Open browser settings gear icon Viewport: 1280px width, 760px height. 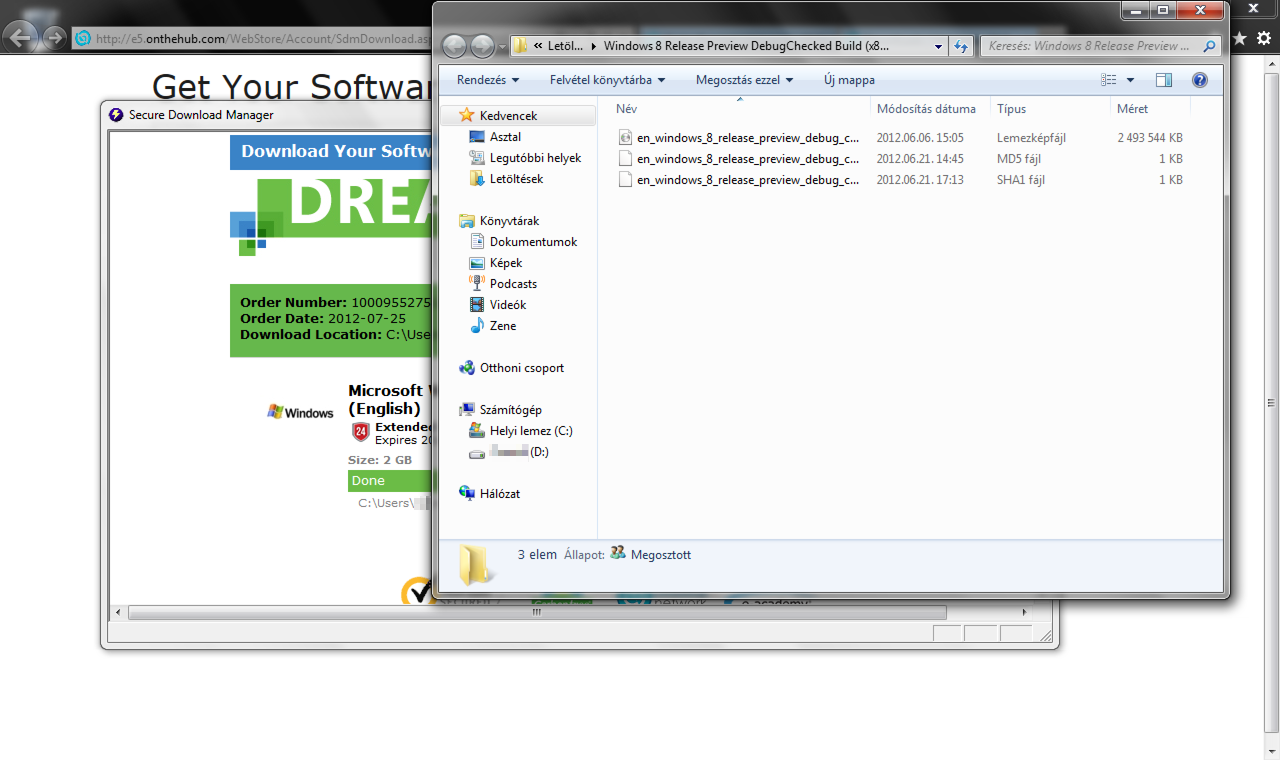click(1265, 38)
